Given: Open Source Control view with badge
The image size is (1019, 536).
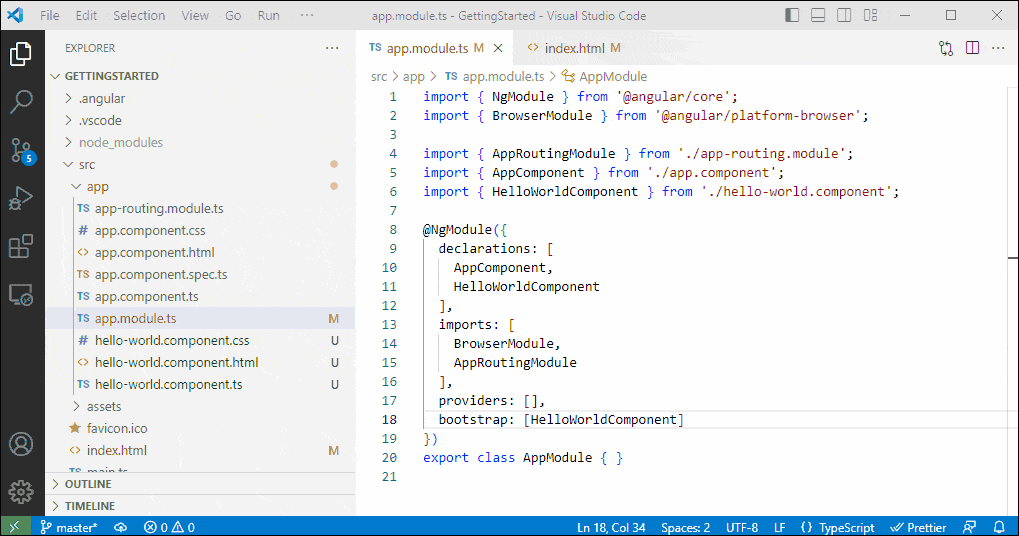Looking at the screenshot, I should (x=21, y=150).
